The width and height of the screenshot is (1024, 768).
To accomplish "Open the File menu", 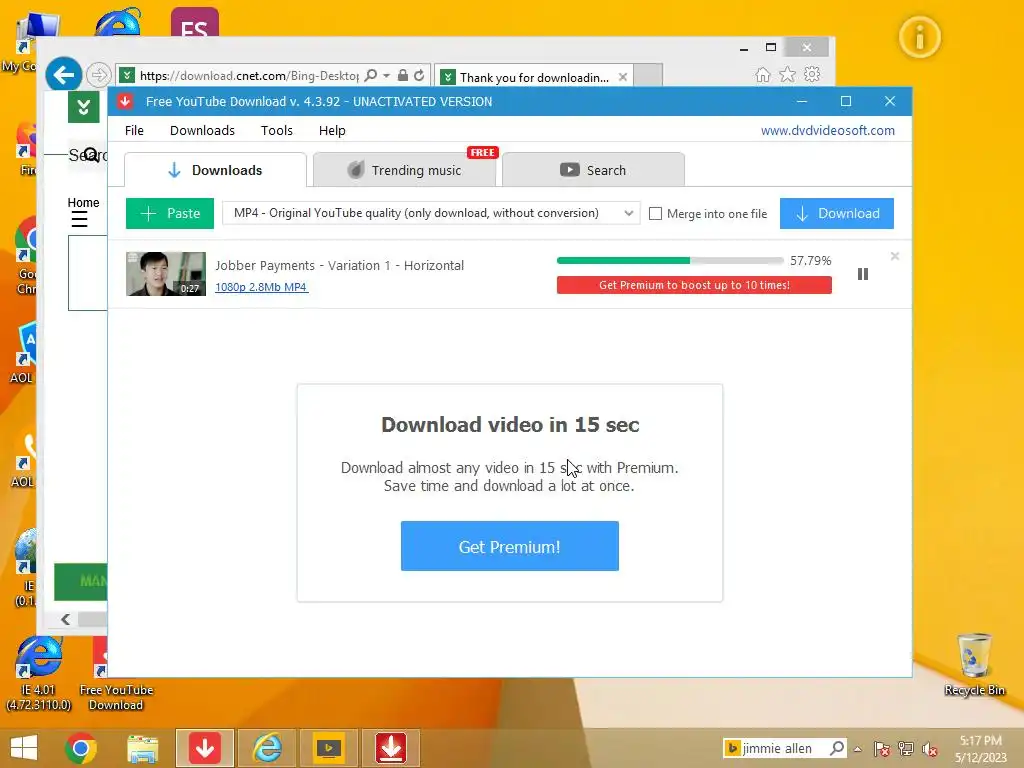I will (x=134, y=131).
